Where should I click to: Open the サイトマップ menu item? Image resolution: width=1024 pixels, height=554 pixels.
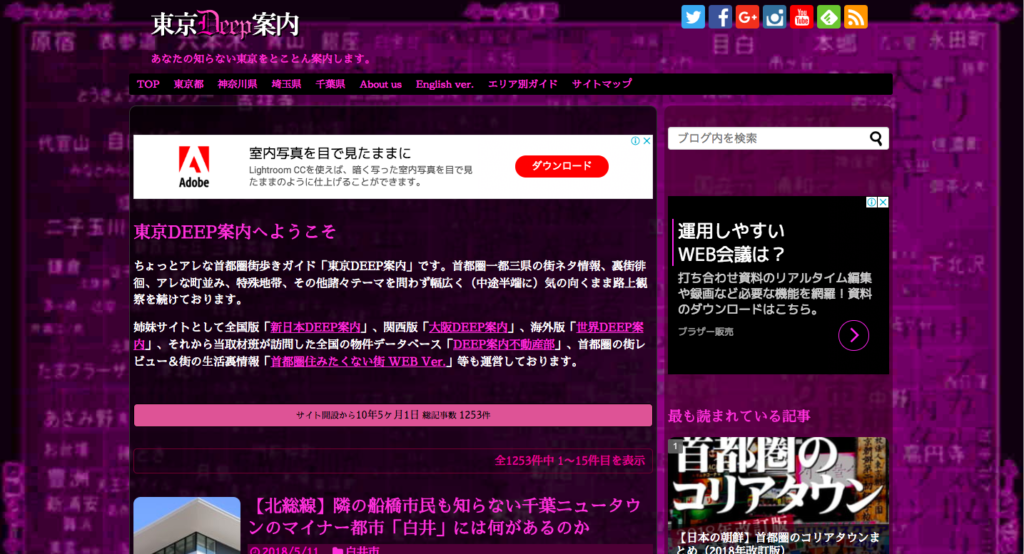tap(602, 84)
